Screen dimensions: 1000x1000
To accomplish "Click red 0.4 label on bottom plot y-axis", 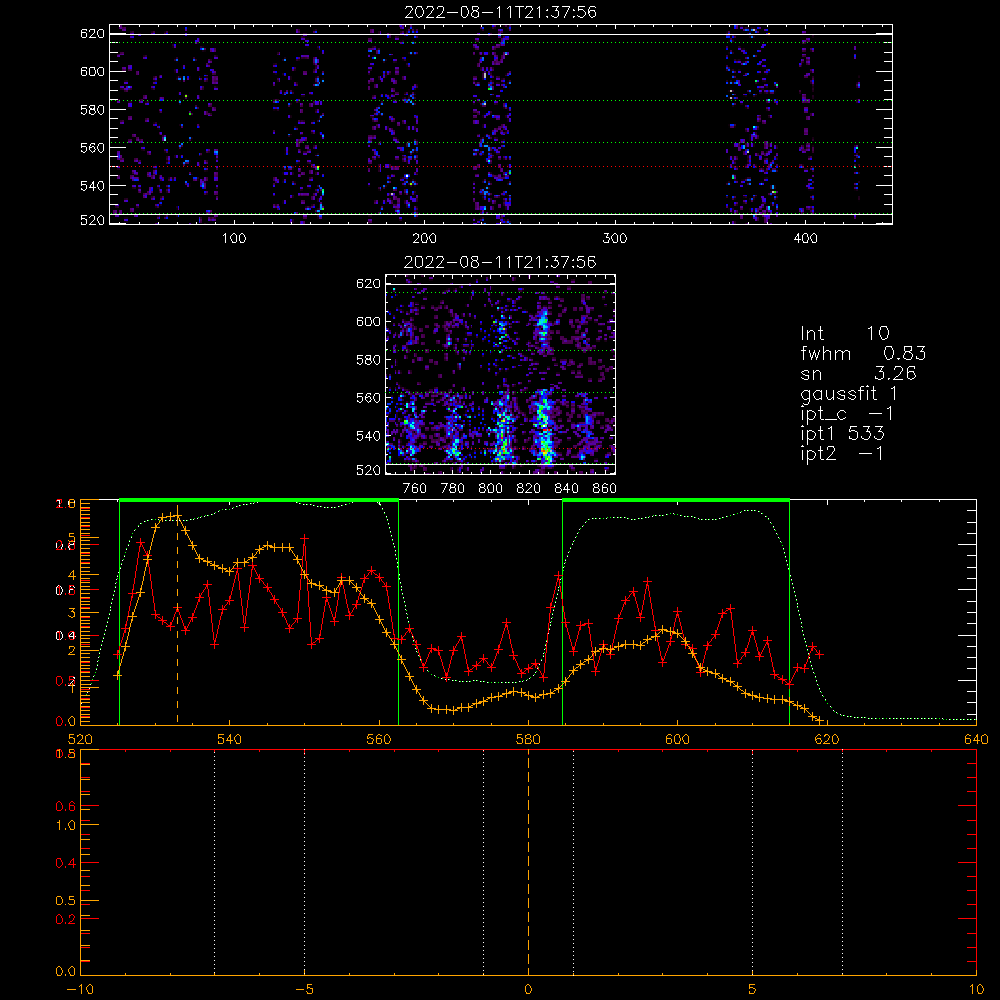I will click(x=66, y=863).
